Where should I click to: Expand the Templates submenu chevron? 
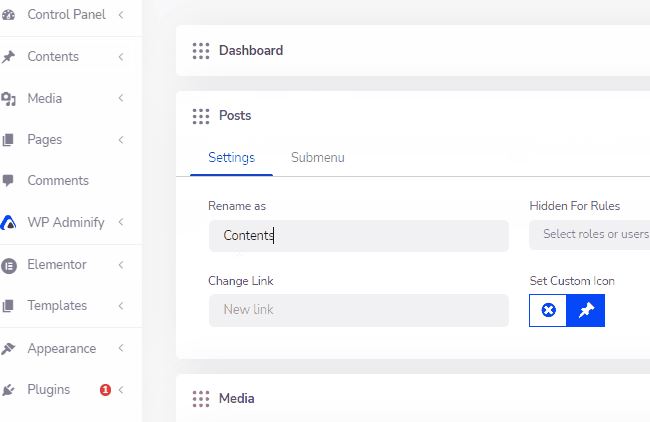[x=121, y=306]
